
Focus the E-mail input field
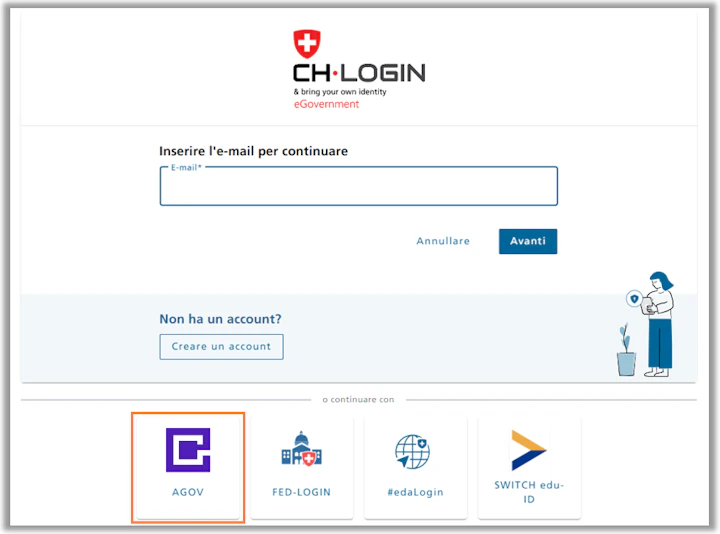pyautogui.click(x=359, y=186)
